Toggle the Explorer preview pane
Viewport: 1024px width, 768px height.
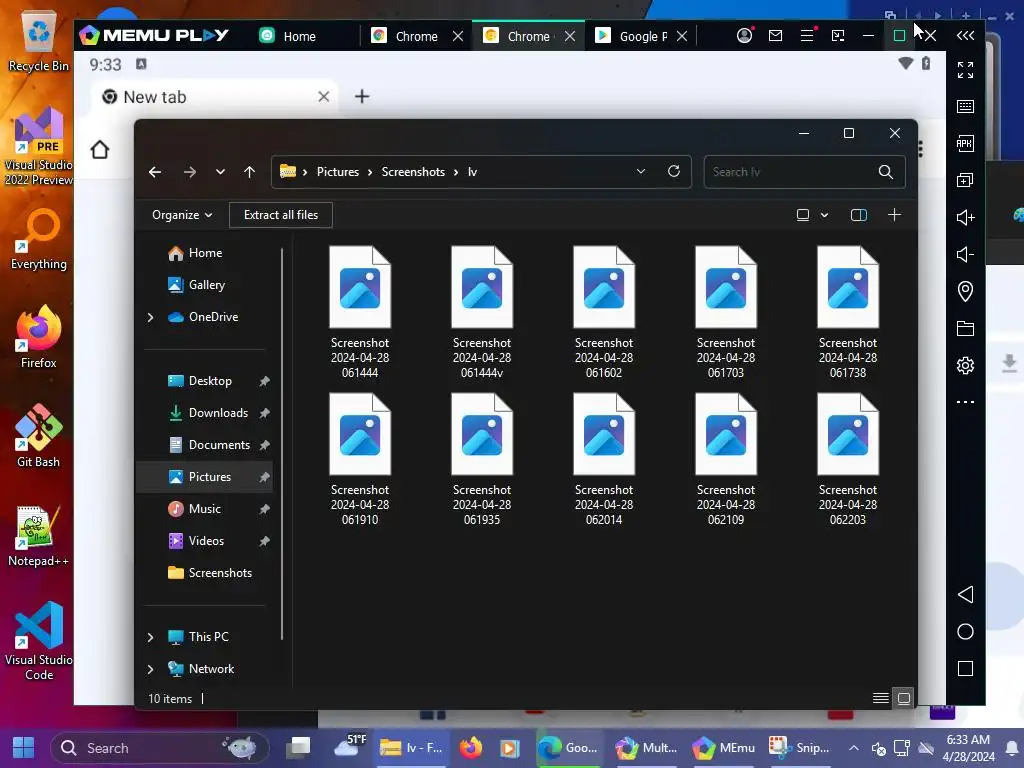tap(859, 215)
